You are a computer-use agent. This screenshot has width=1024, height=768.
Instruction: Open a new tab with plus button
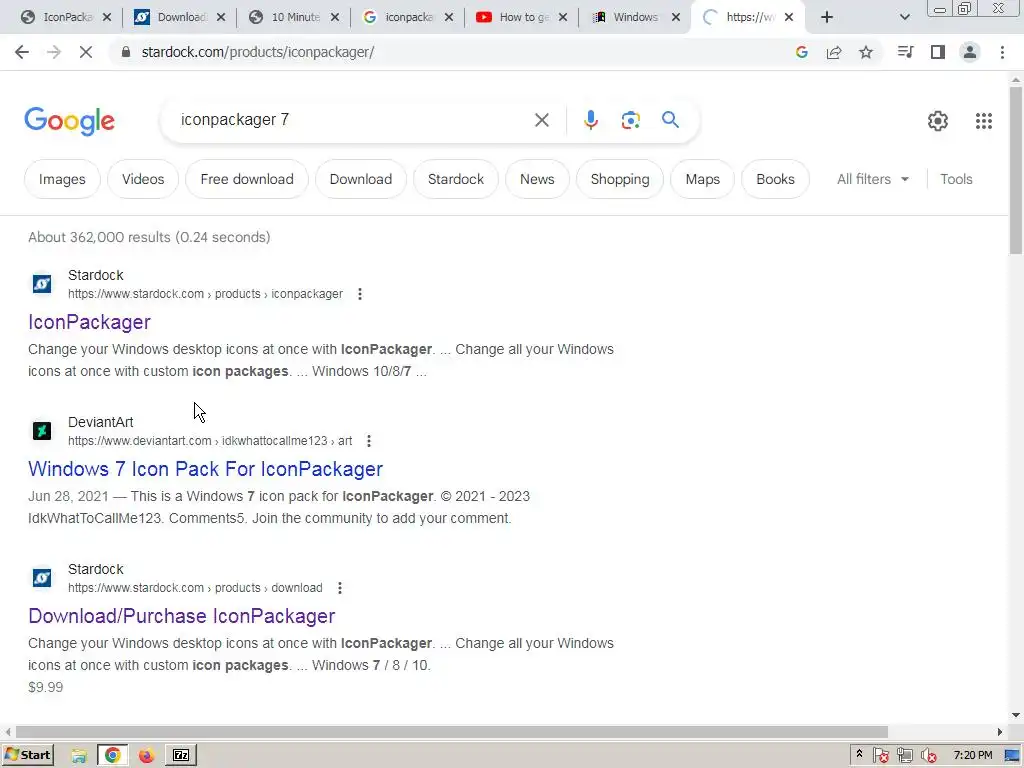click(827, 17)
